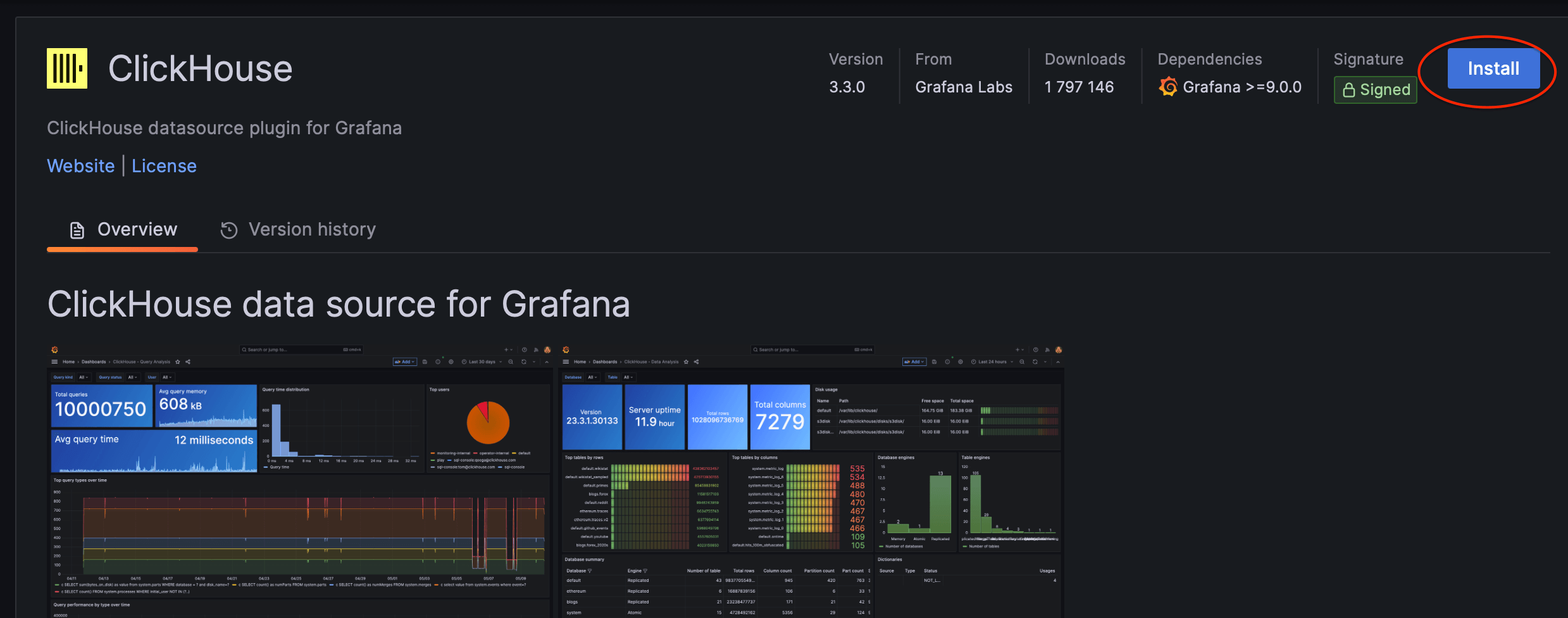The width and height of the screenshot is (1568, 618).
Task: Click the yellow ClickHouse logo icon
Action: click(67, 68)
